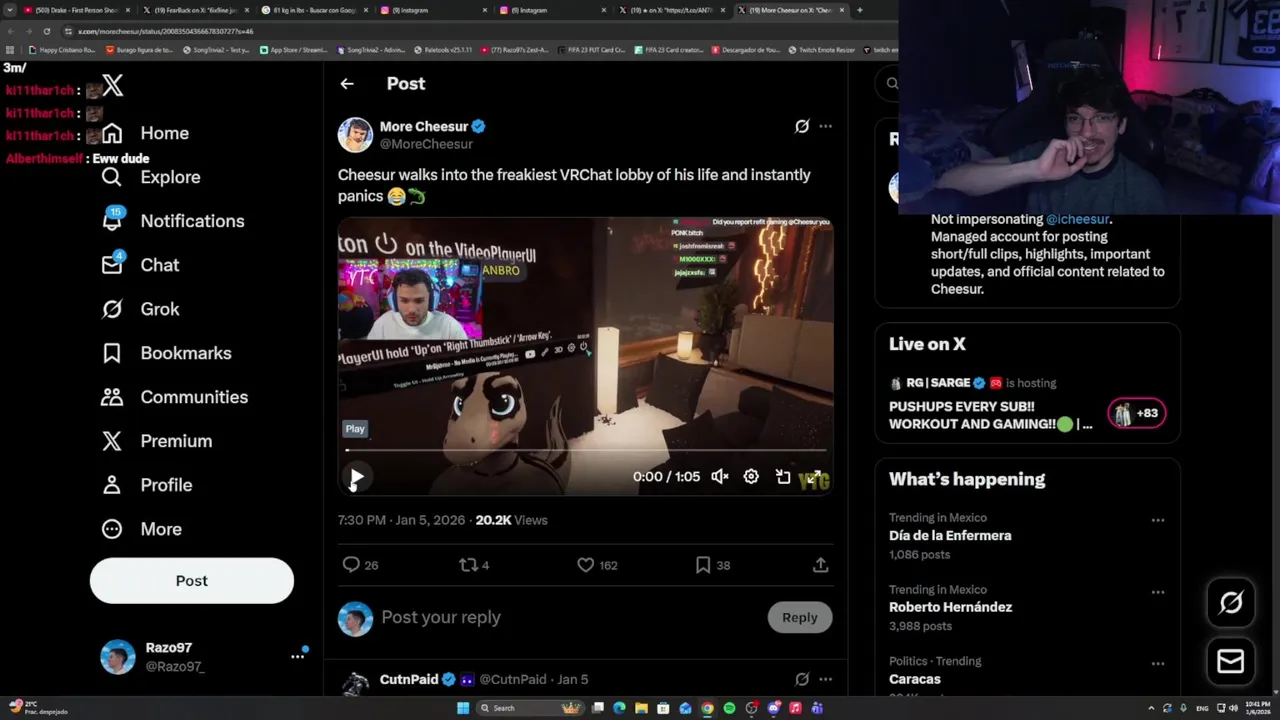Image resolution: width=1280 pixels, height=720 pixels.
Task: Open Bookmarks in the sidebar
Action: (166, 353)
